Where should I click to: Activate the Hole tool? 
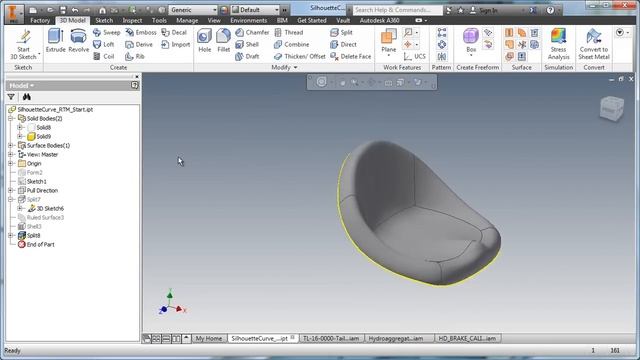[x=204, y=41]
